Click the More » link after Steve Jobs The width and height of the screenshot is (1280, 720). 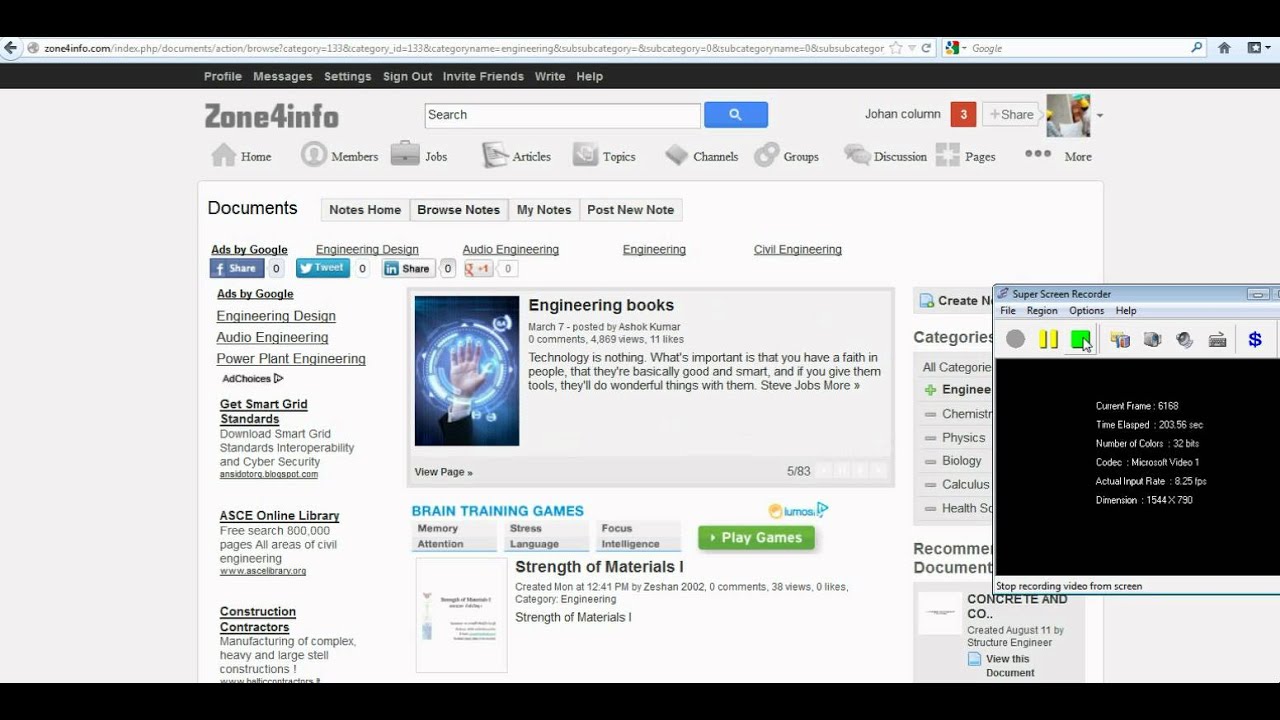(x=841, y=385)
